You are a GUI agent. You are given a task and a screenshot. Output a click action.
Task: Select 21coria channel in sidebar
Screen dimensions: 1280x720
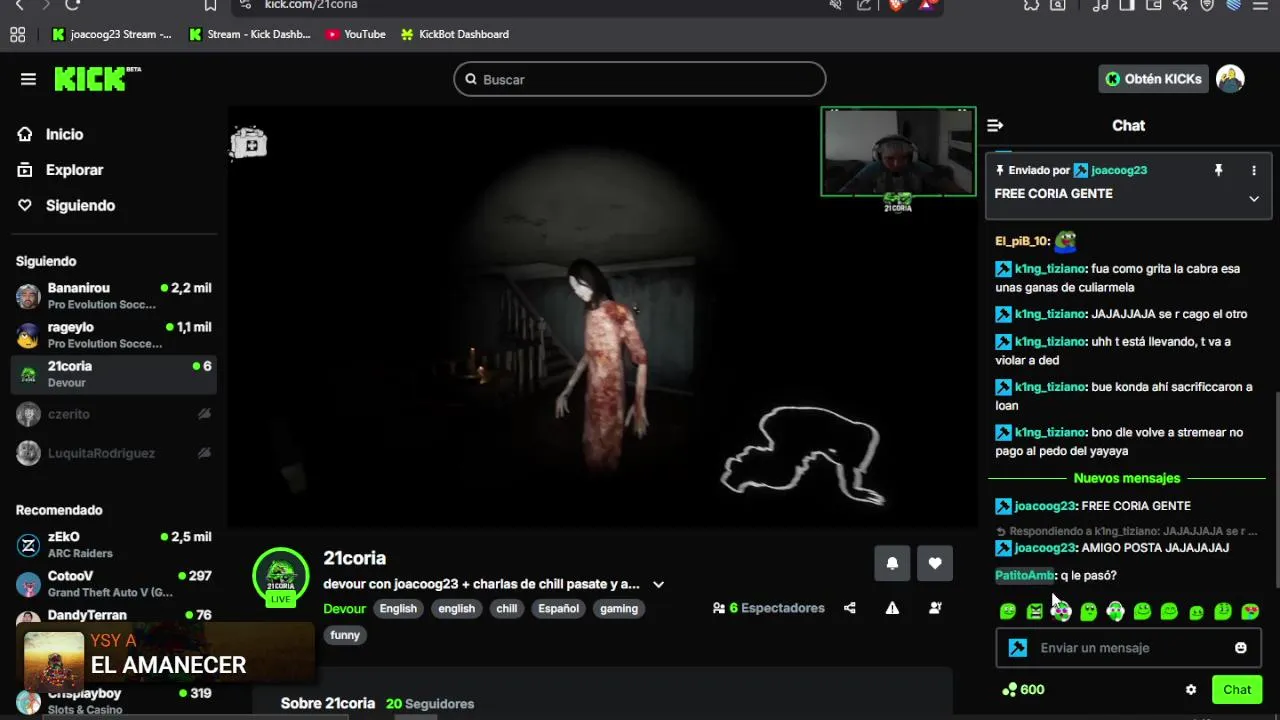[114, 374]
